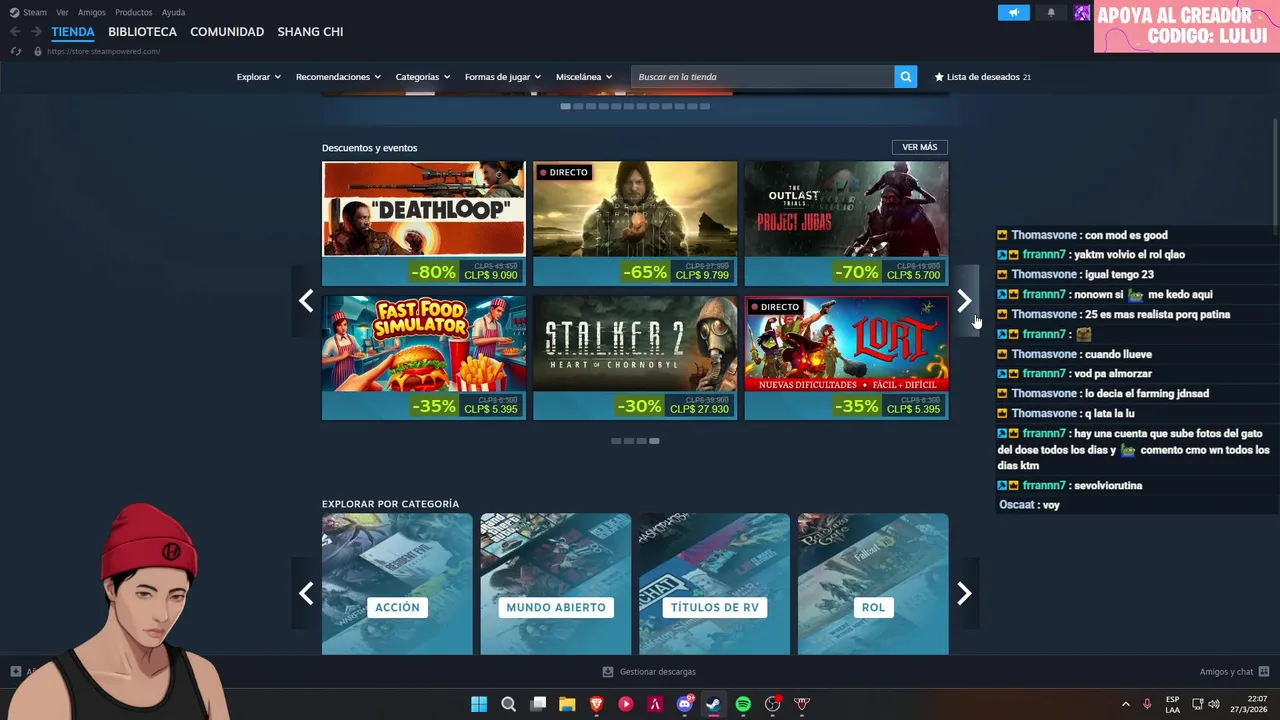
Task: Click the blue magnifier search button
Action: tap(906, 77)
